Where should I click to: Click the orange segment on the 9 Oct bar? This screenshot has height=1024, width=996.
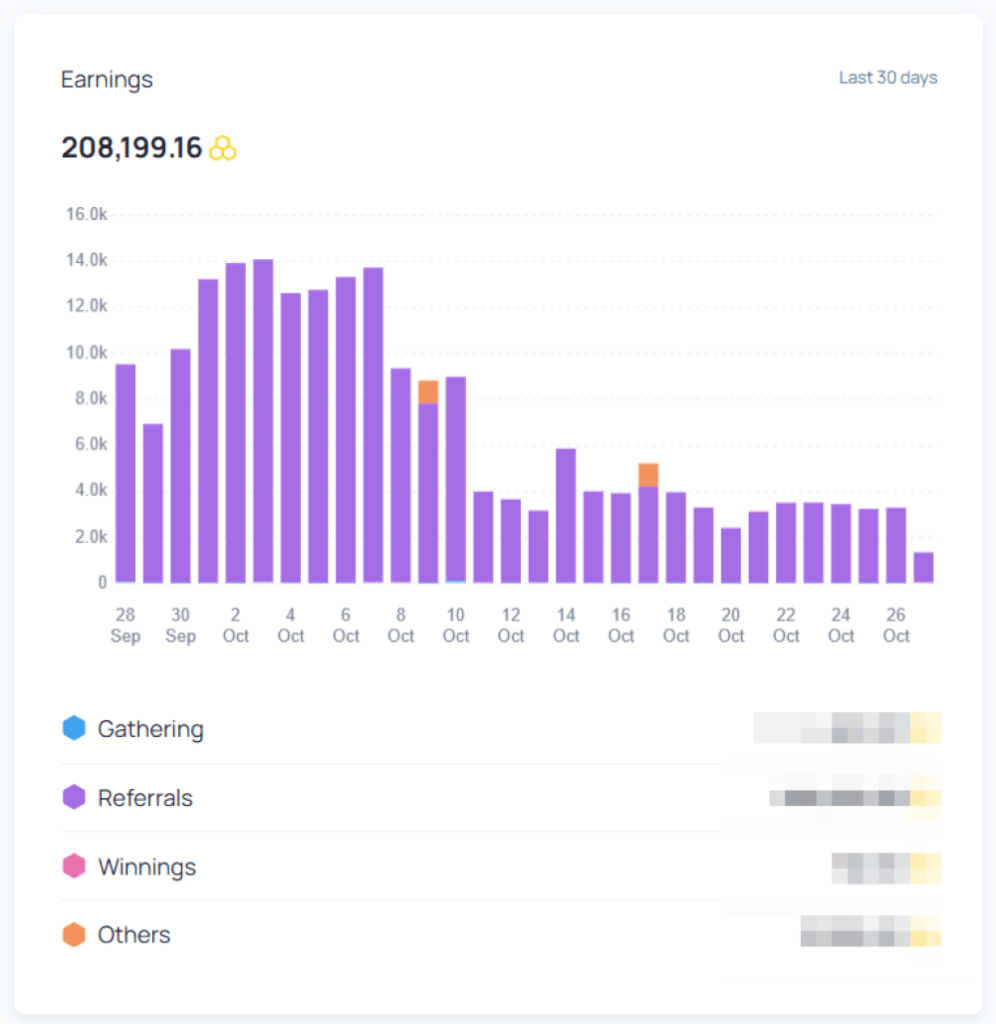[428, 392]
